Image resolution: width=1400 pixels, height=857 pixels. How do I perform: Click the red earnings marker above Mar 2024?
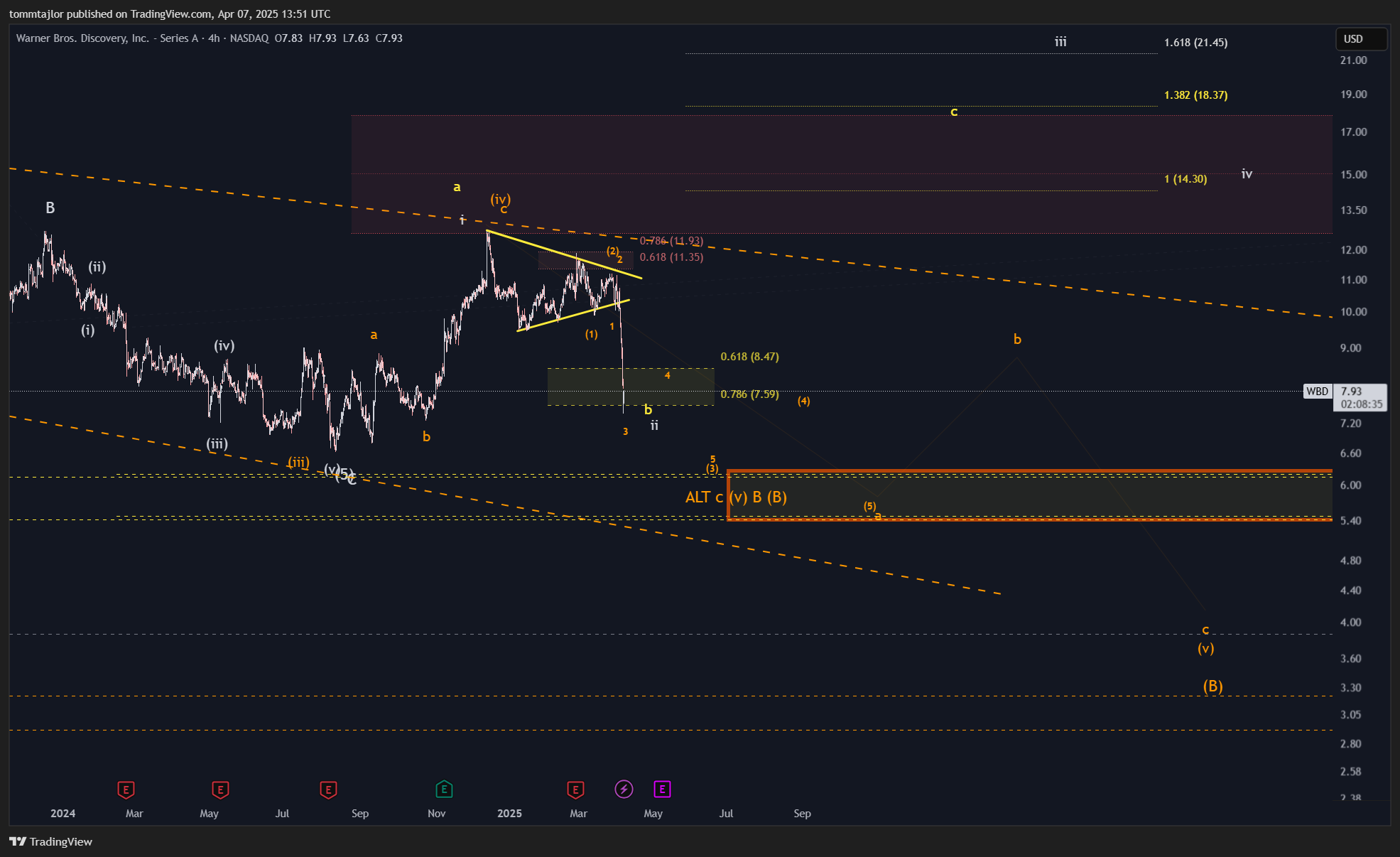point(126,789)
